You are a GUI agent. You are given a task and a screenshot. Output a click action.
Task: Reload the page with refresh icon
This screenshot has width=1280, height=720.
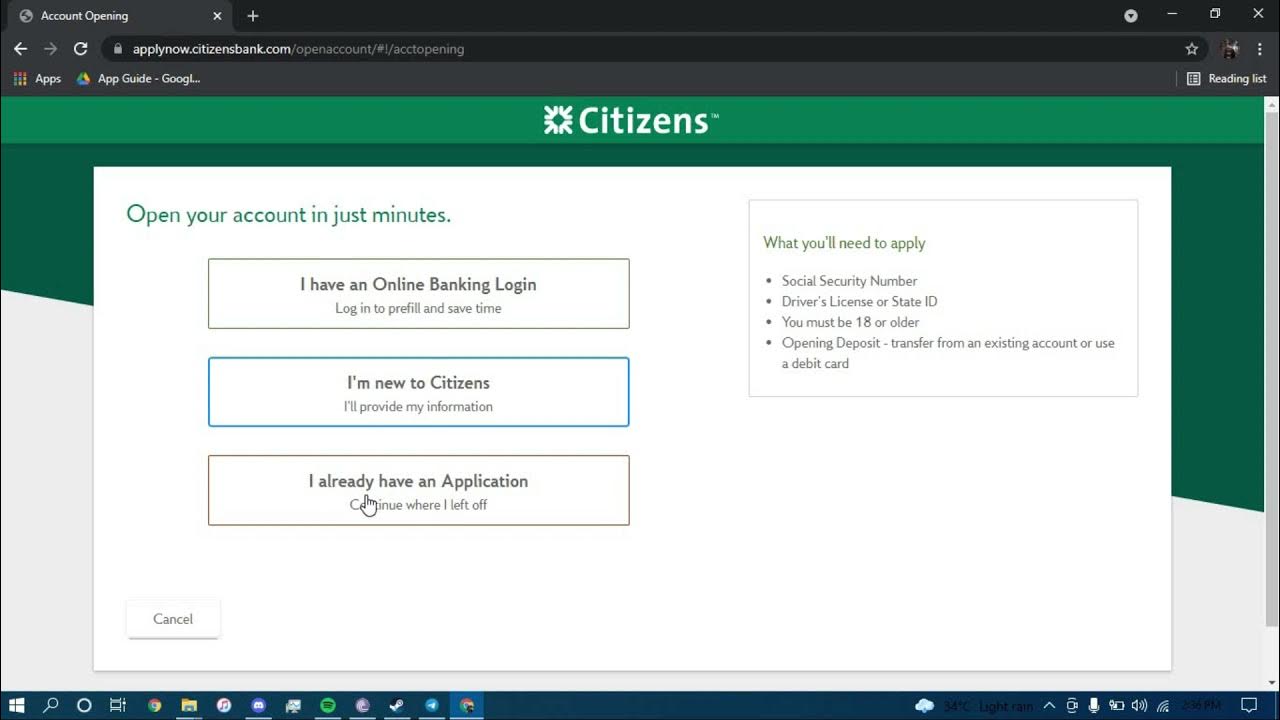[x=81, y=48]
